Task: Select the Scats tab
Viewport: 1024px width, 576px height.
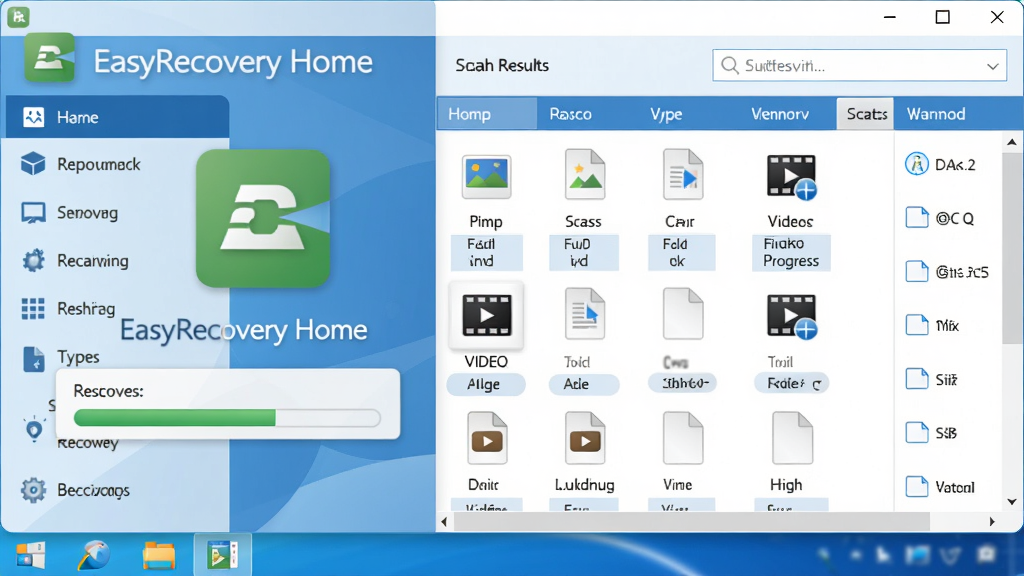Action: (x=866, y=114)
